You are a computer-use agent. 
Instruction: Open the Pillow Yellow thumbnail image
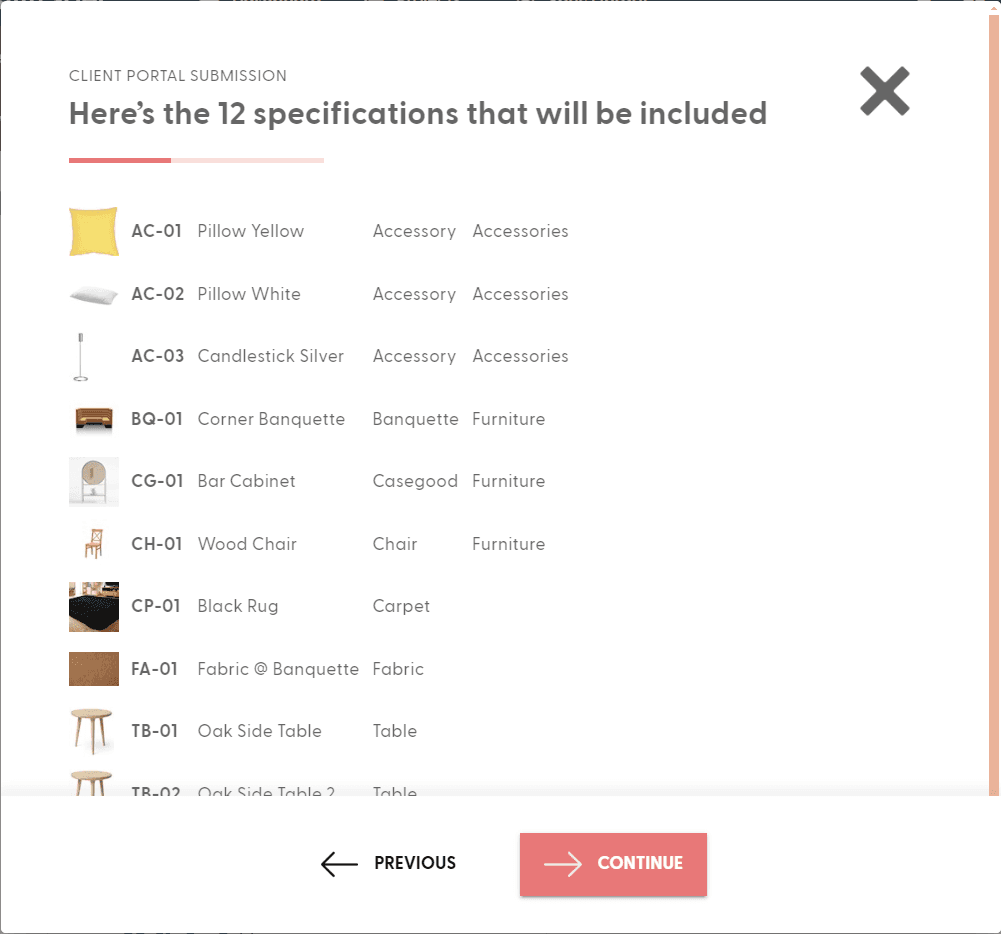[93, 231]
